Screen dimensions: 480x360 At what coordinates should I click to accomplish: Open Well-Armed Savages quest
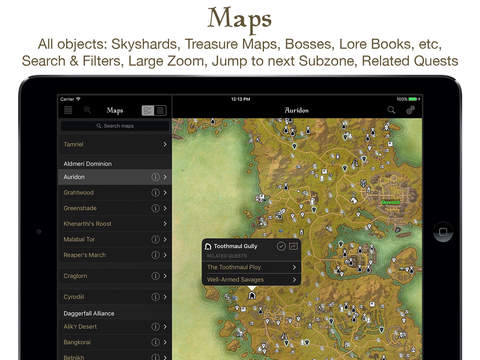click(x=251, y=280)
